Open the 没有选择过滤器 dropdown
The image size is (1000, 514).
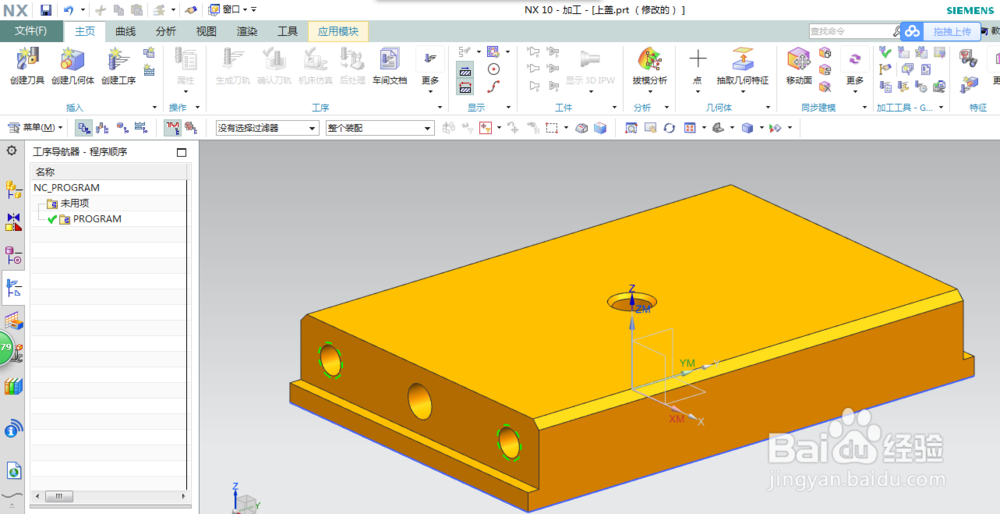coord(267,128)
